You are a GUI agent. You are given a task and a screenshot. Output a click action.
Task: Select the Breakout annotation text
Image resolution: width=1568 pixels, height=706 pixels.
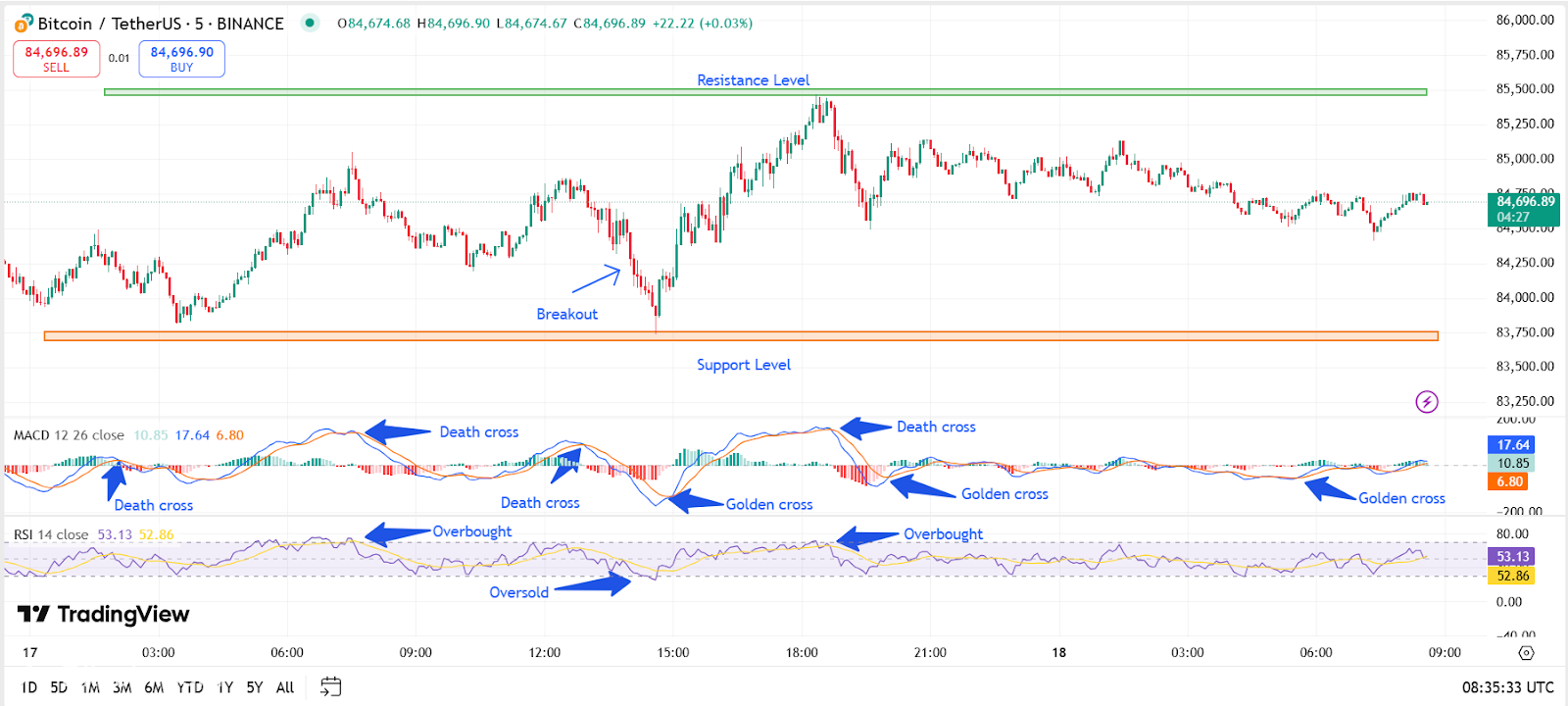tap(566, 314)
